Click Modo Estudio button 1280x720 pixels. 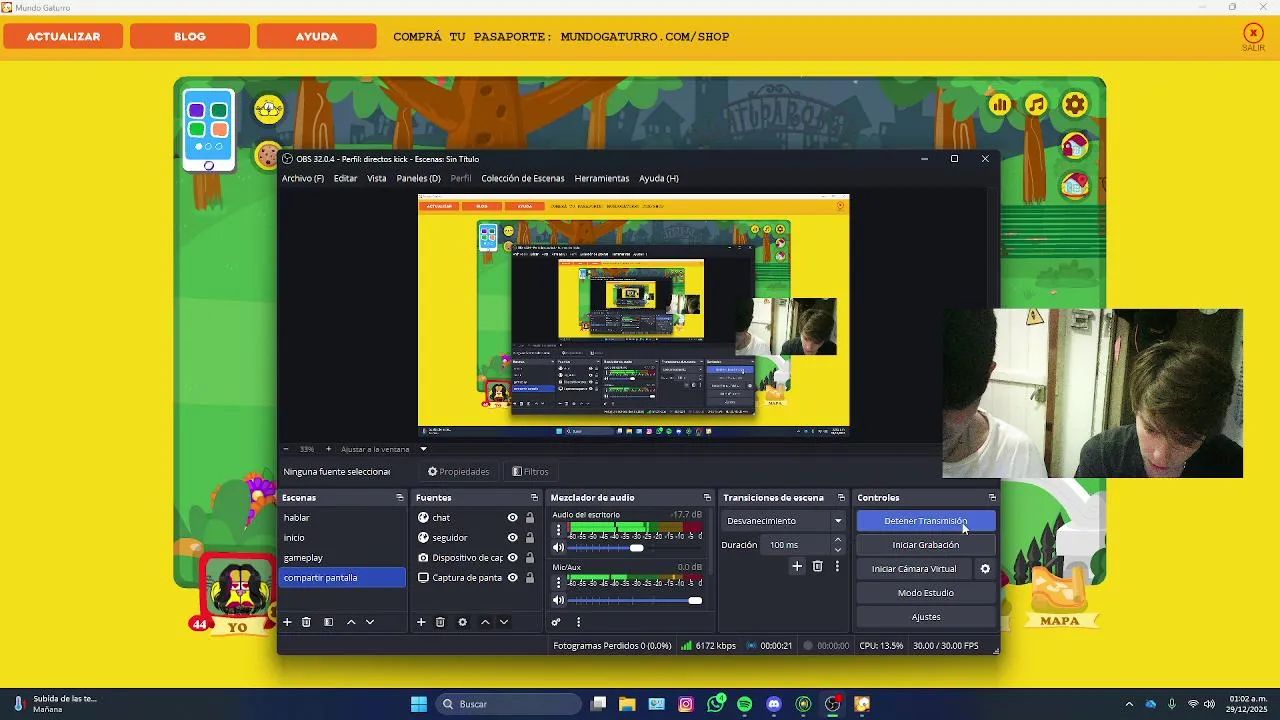click(926, 593)
